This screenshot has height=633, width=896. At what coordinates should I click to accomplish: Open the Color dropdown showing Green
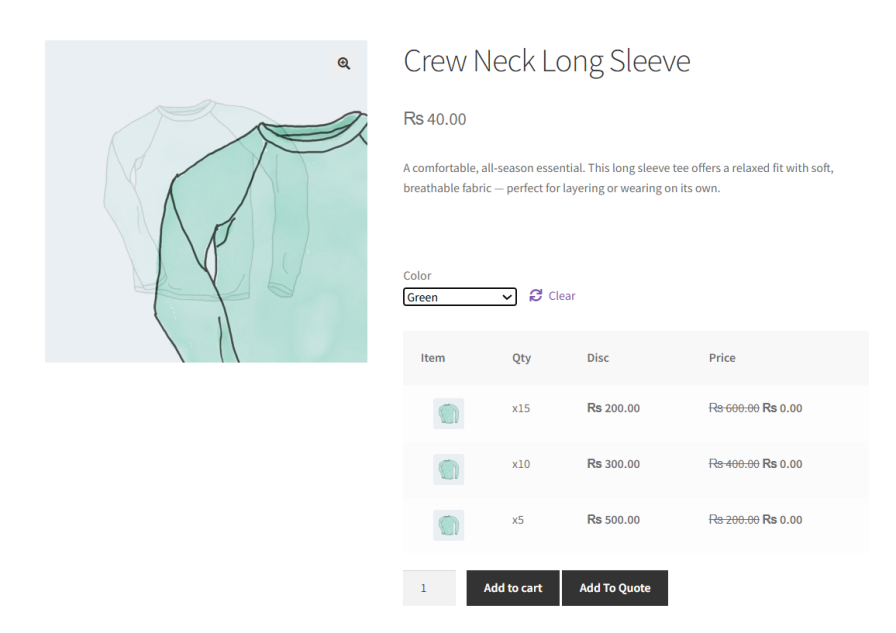tap(460, 297)
